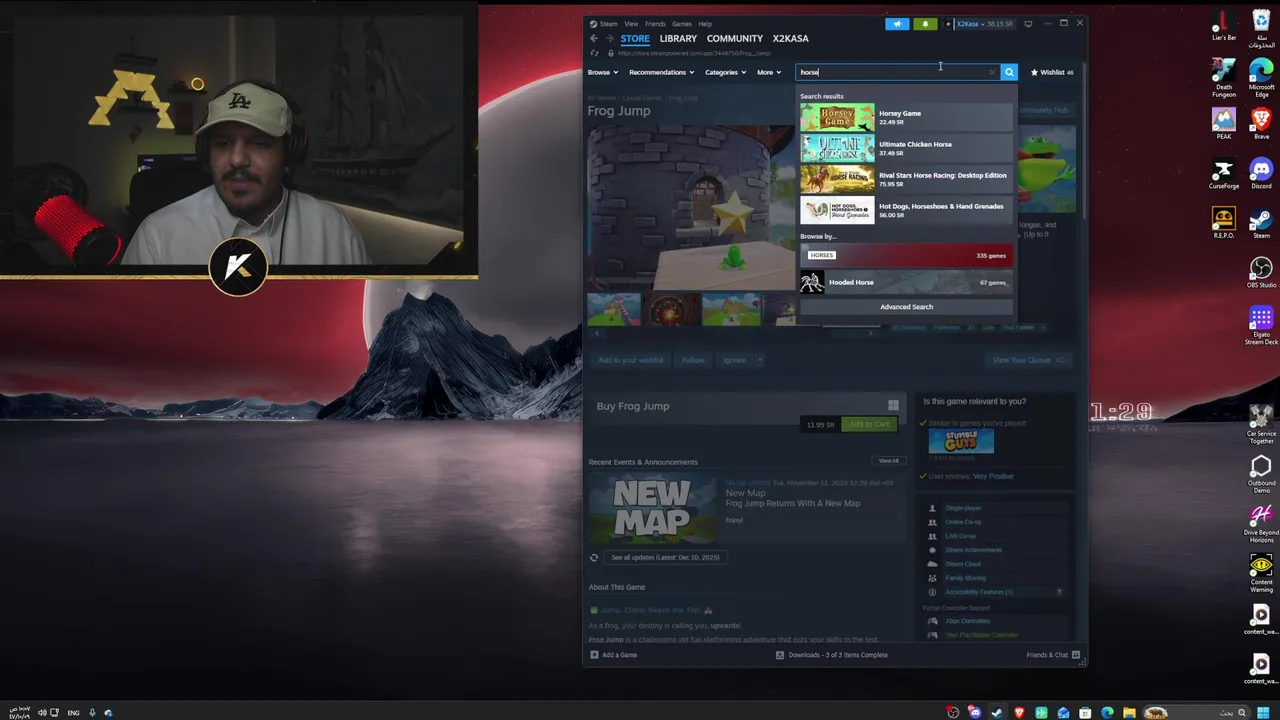Expand the Recommendations dropdown
This screenshot has height=720, width=1280.
coord(661,72)
